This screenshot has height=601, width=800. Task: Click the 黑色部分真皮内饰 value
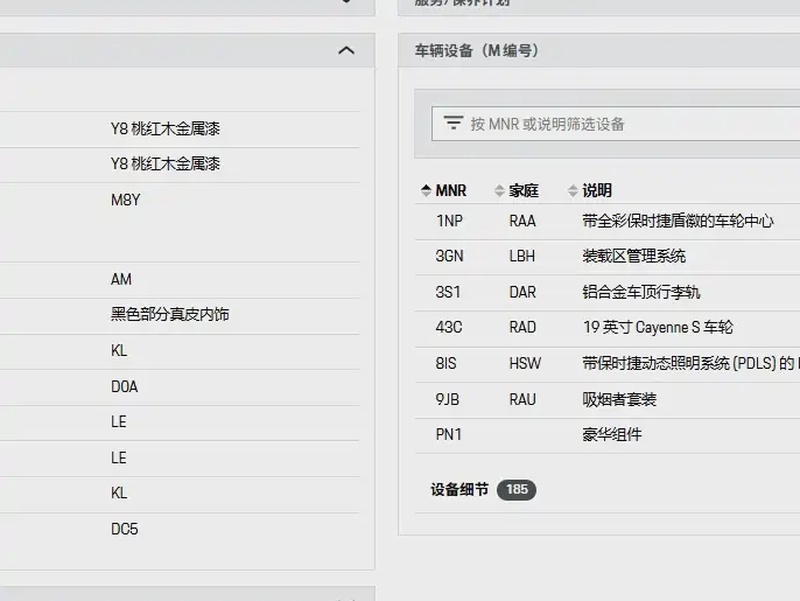pyautogui.click(x=170, y=314)
